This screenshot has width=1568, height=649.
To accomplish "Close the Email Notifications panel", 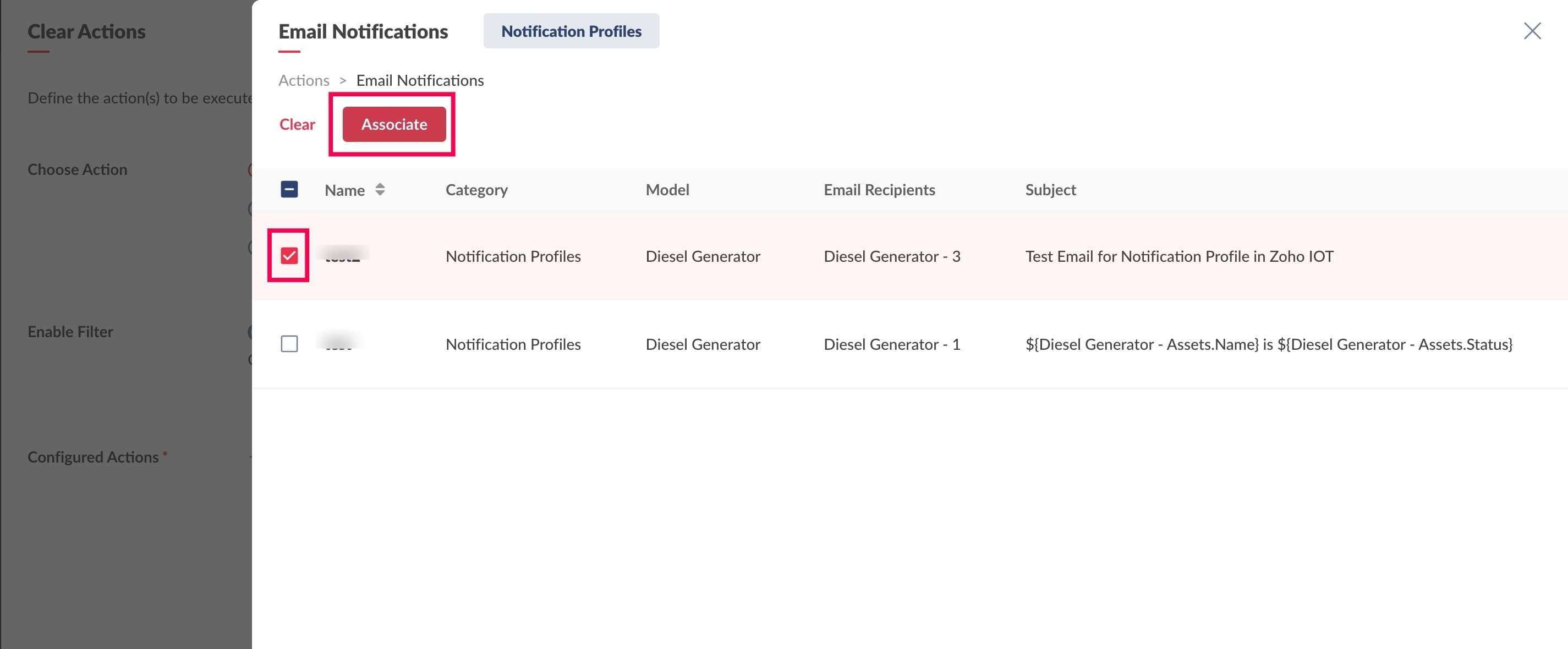I will [1532, 31].
